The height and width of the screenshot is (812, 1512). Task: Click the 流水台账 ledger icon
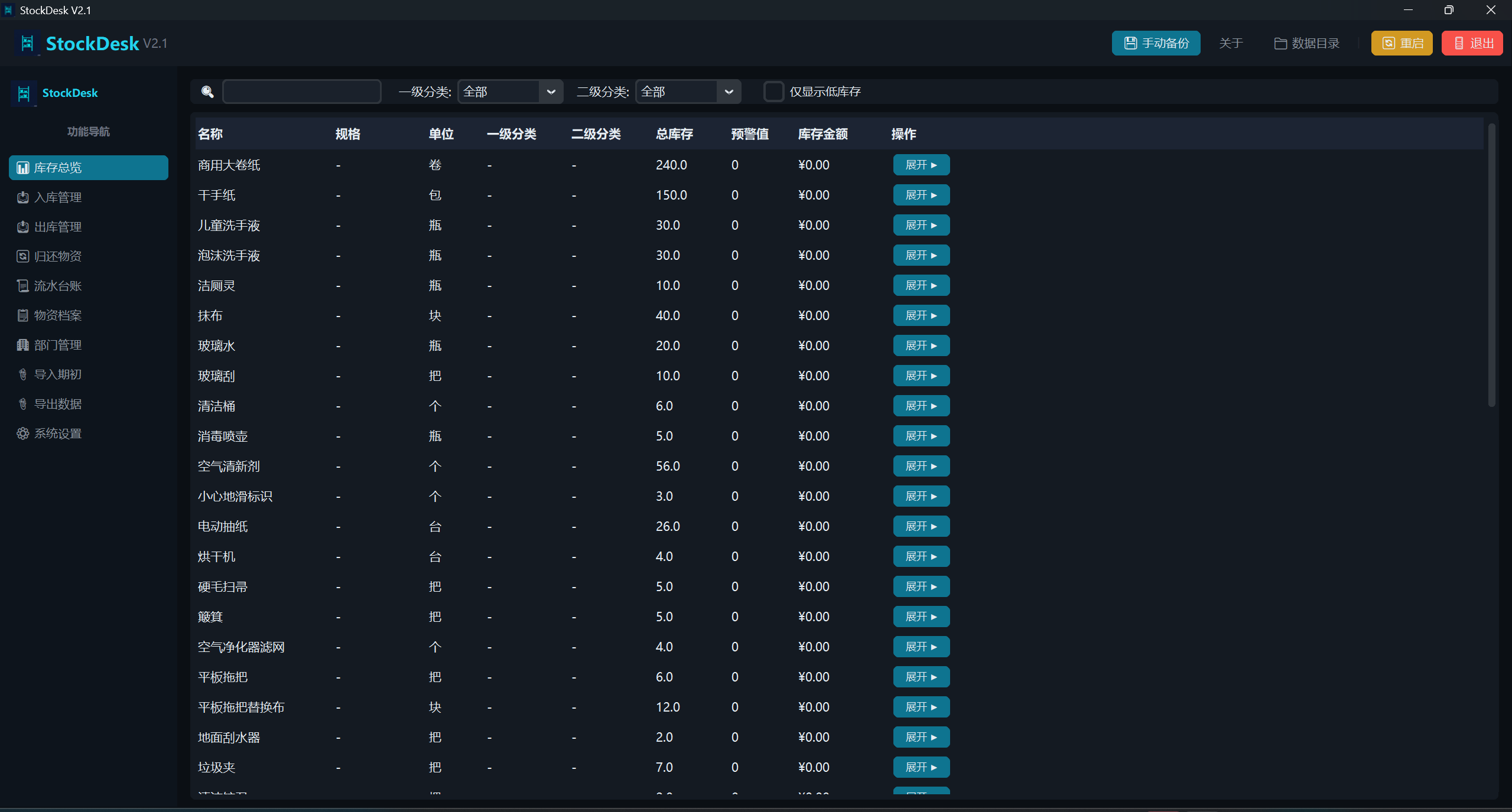[x=23, y=286]
